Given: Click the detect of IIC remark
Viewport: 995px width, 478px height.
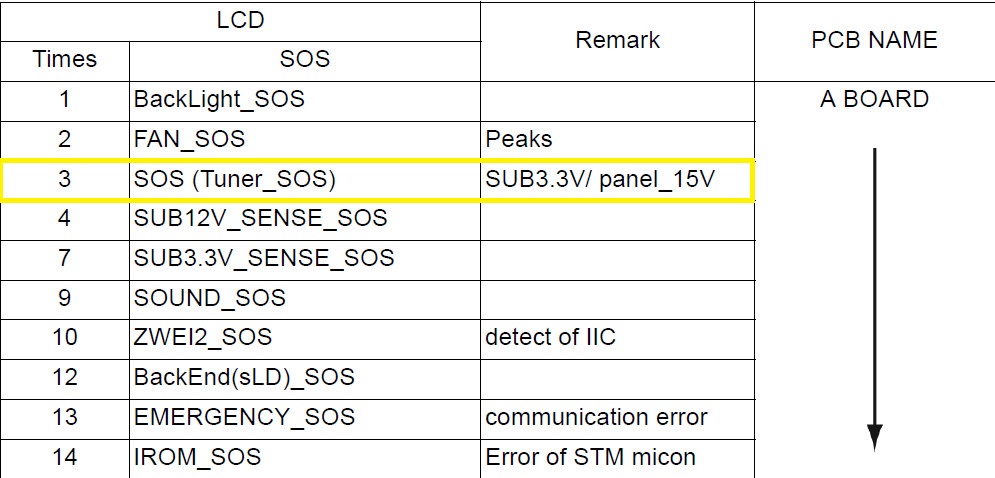Looking at the screenshot, I should coord(550,337).
